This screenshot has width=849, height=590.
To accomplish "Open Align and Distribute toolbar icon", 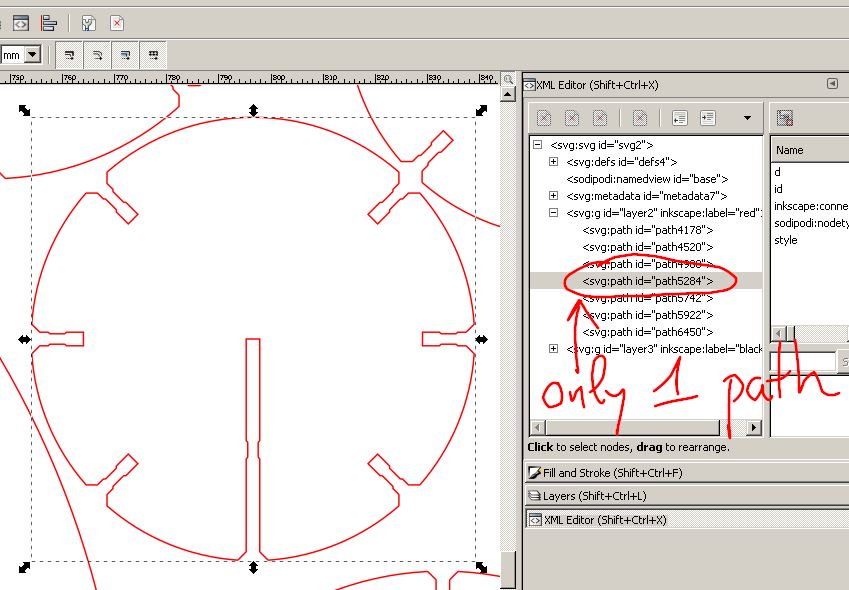I will click(49, 23).
